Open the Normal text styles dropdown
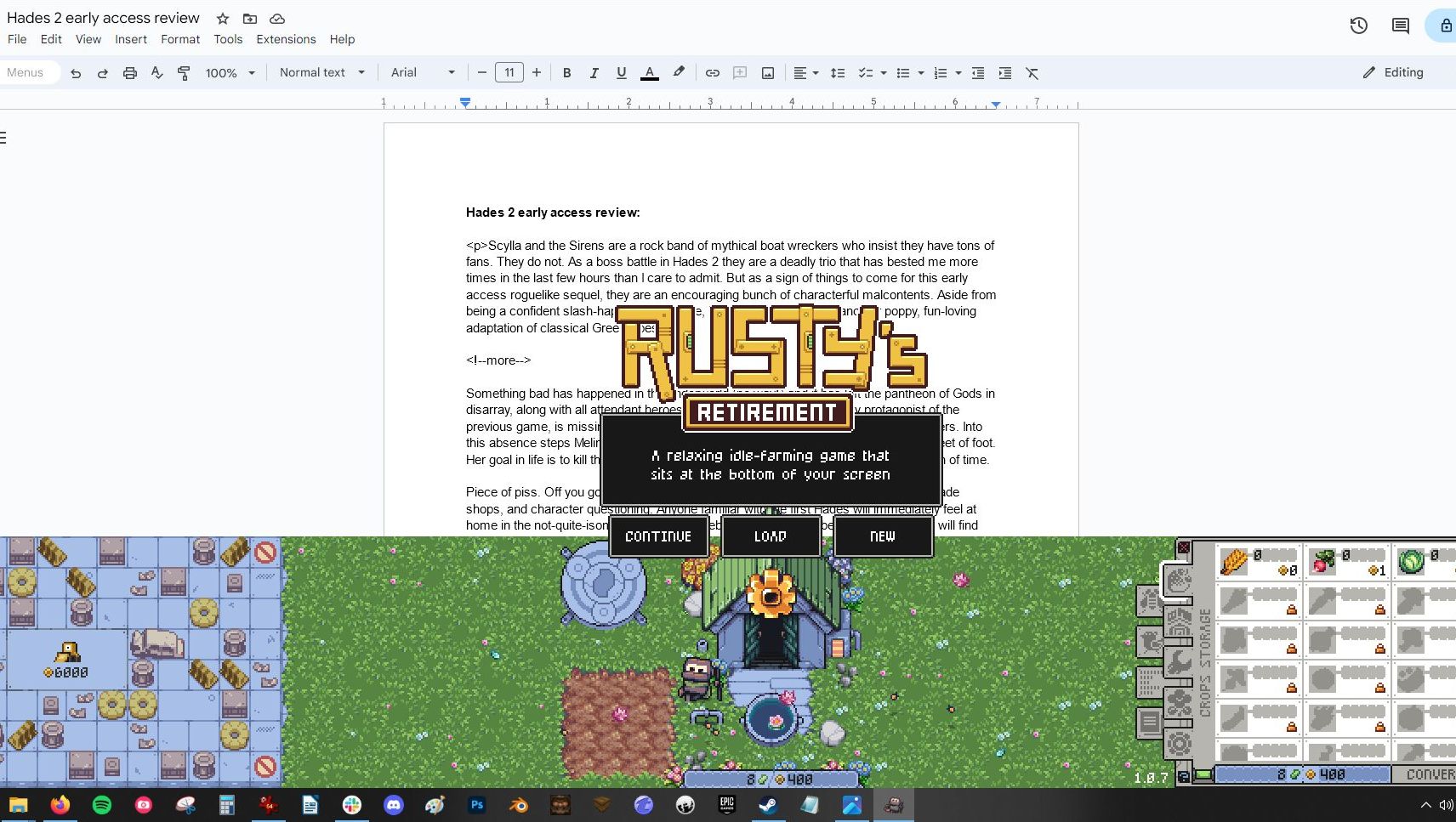This screenshot has width=1456, height=822. point(321,72)
